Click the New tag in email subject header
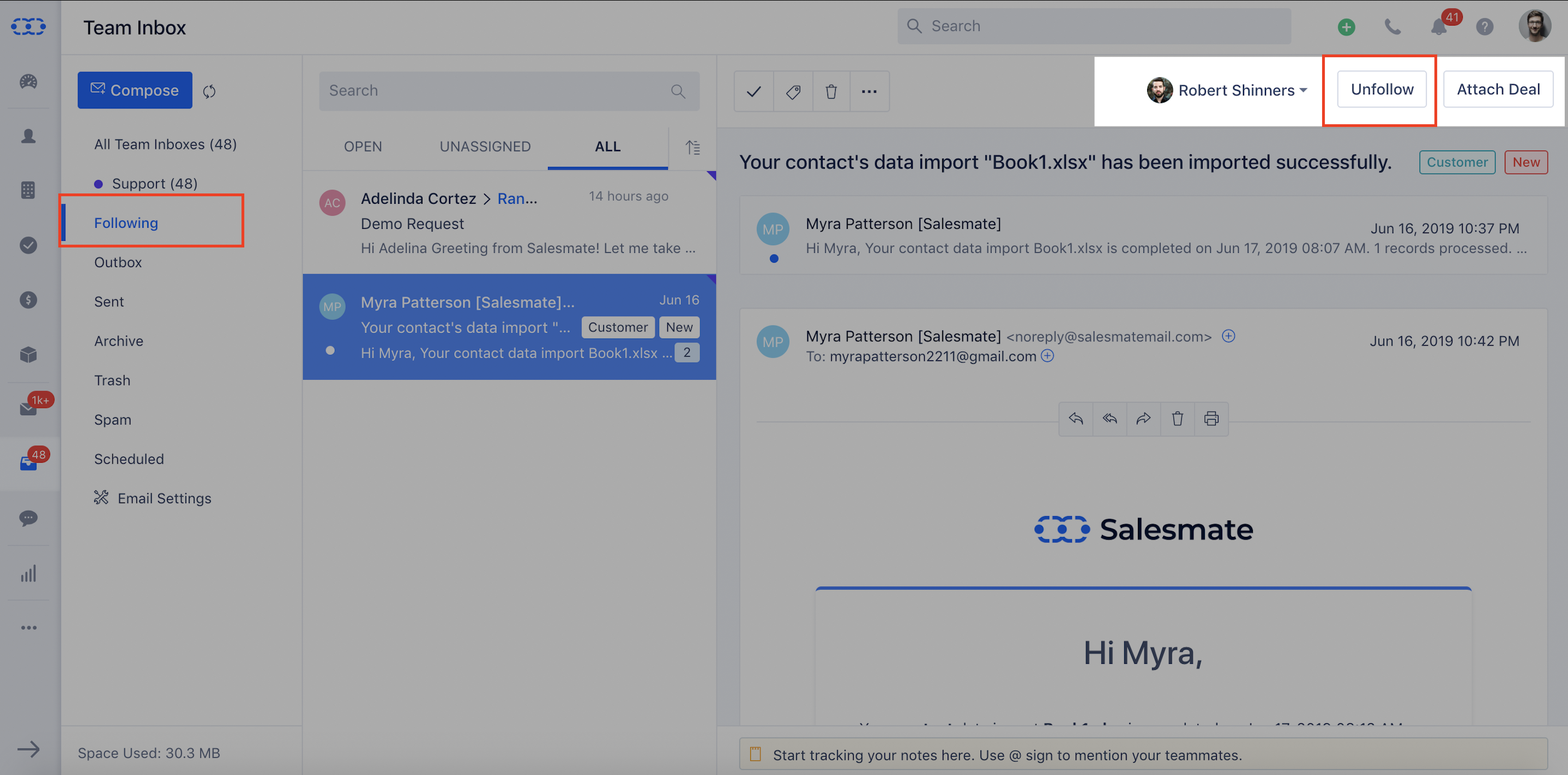The height and width of the screenshot is (775, 1568). click(1525, 162)
